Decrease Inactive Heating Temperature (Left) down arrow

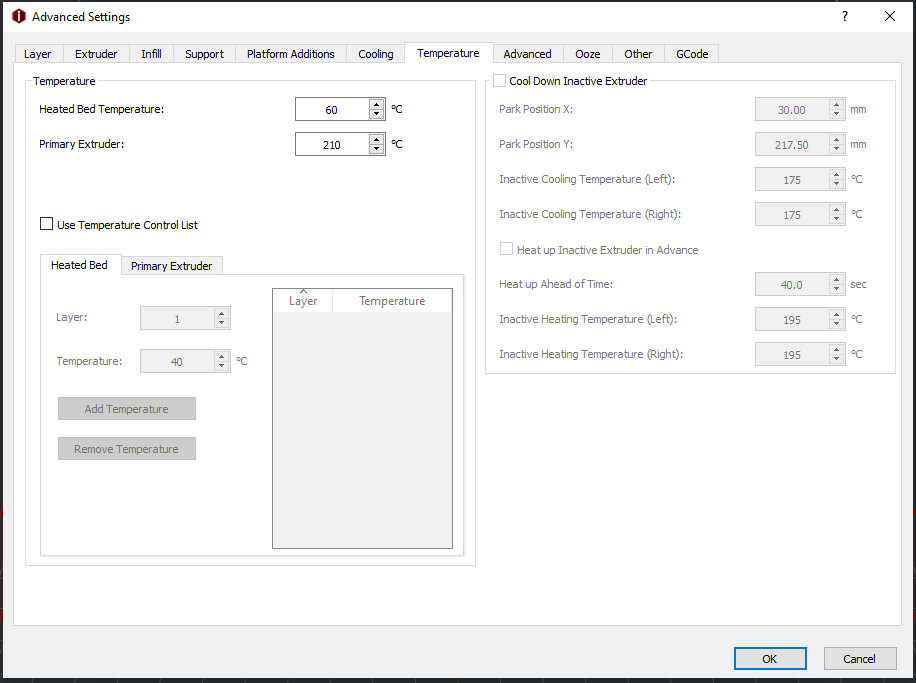pyautogui.click(x=837, y=324)
